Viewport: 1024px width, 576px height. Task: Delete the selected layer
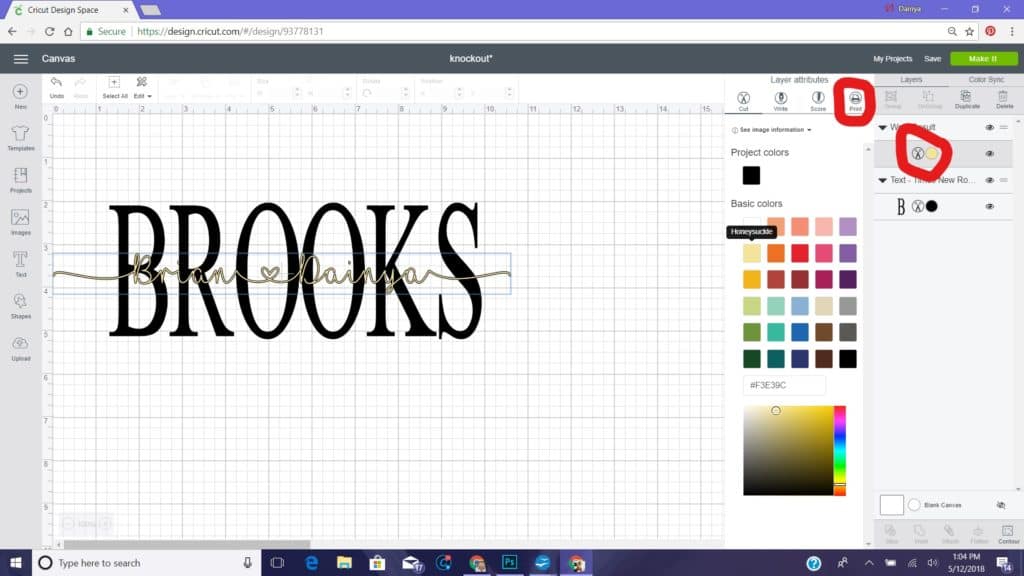(x=1004, y=99)
